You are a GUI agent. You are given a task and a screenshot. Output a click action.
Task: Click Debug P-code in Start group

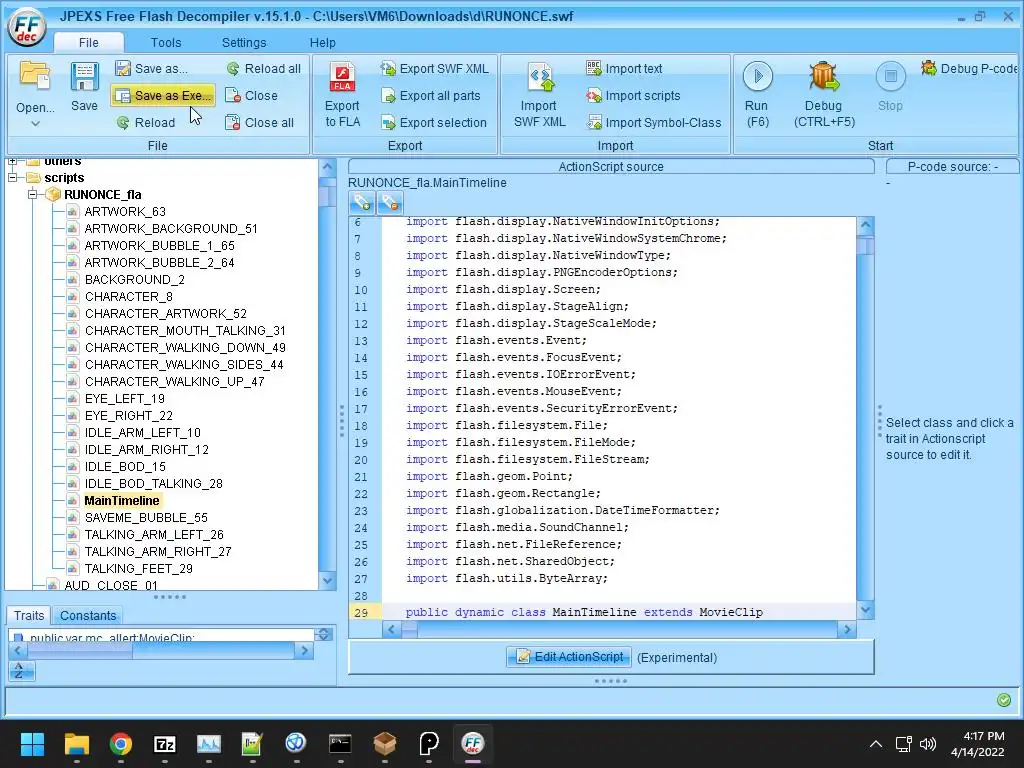[x=970, y=69]
